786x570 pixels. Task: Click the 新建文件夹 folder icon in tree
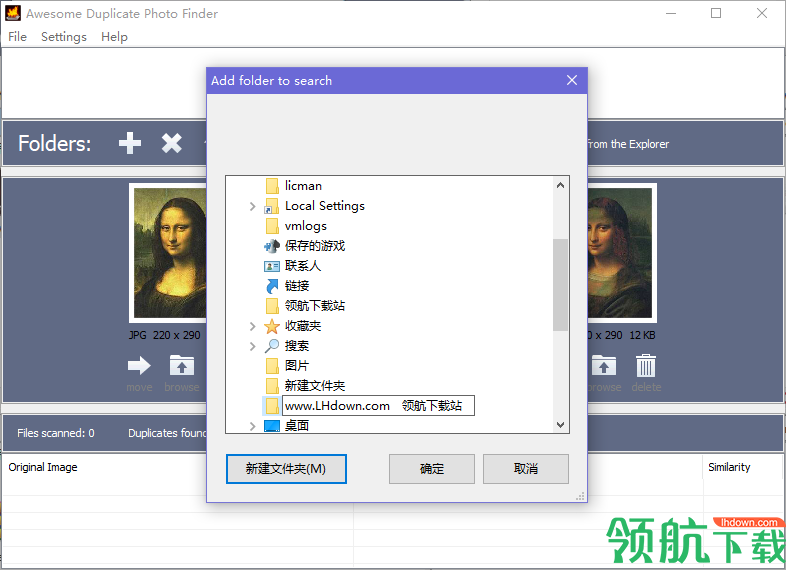272,386
